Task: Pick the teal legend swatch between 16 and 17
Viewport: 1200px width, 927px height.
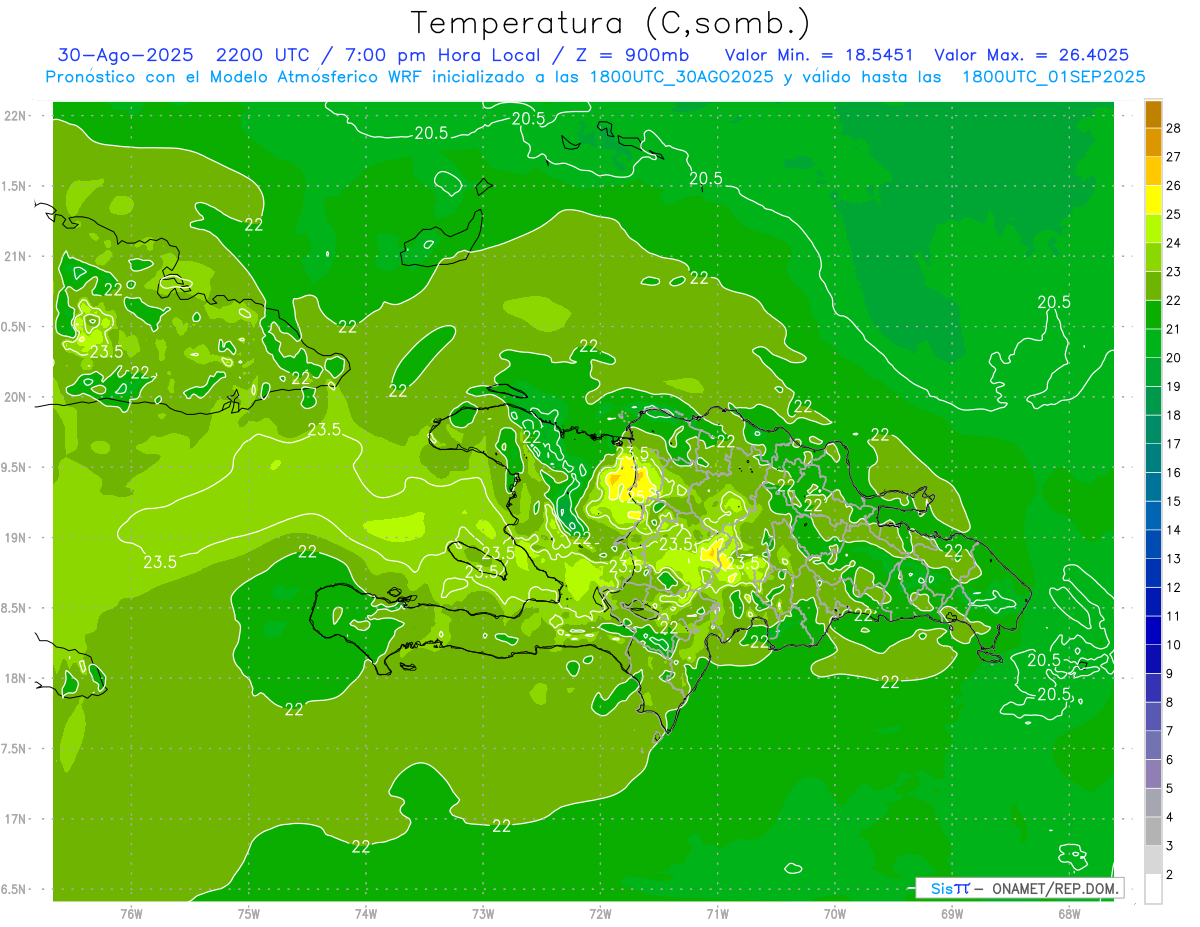Action: (x=1153, y=458)
